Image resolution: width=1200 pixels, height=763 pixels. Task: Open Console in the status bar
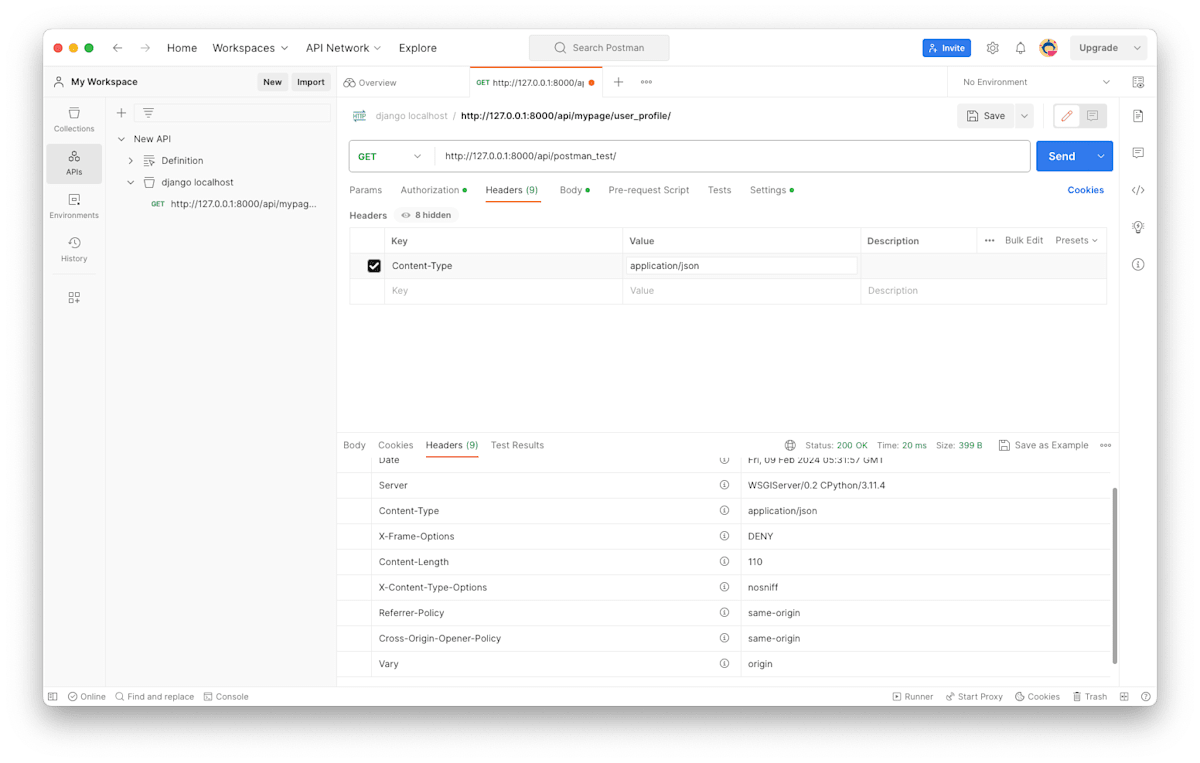pyautogui.click(x=226, y=697)
